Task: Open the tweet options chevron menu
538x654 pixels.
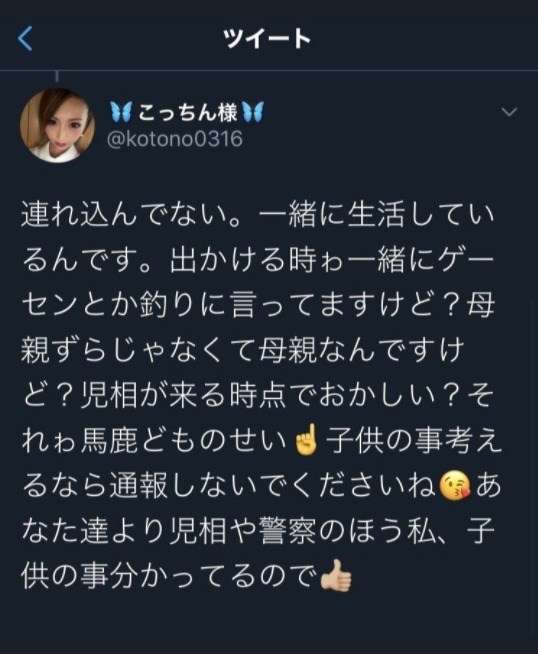Action: click(x=509, y=112)
